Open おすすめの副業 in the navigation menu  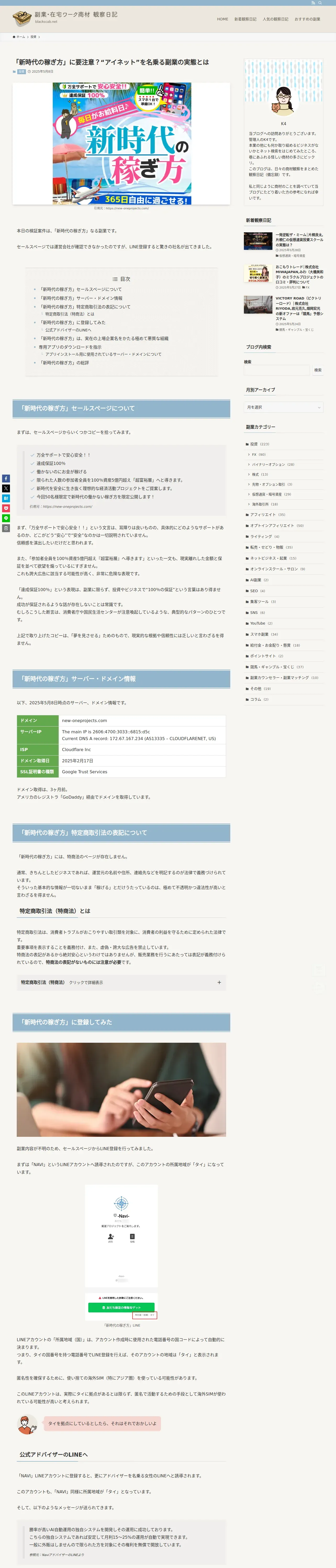click(307, 19)
